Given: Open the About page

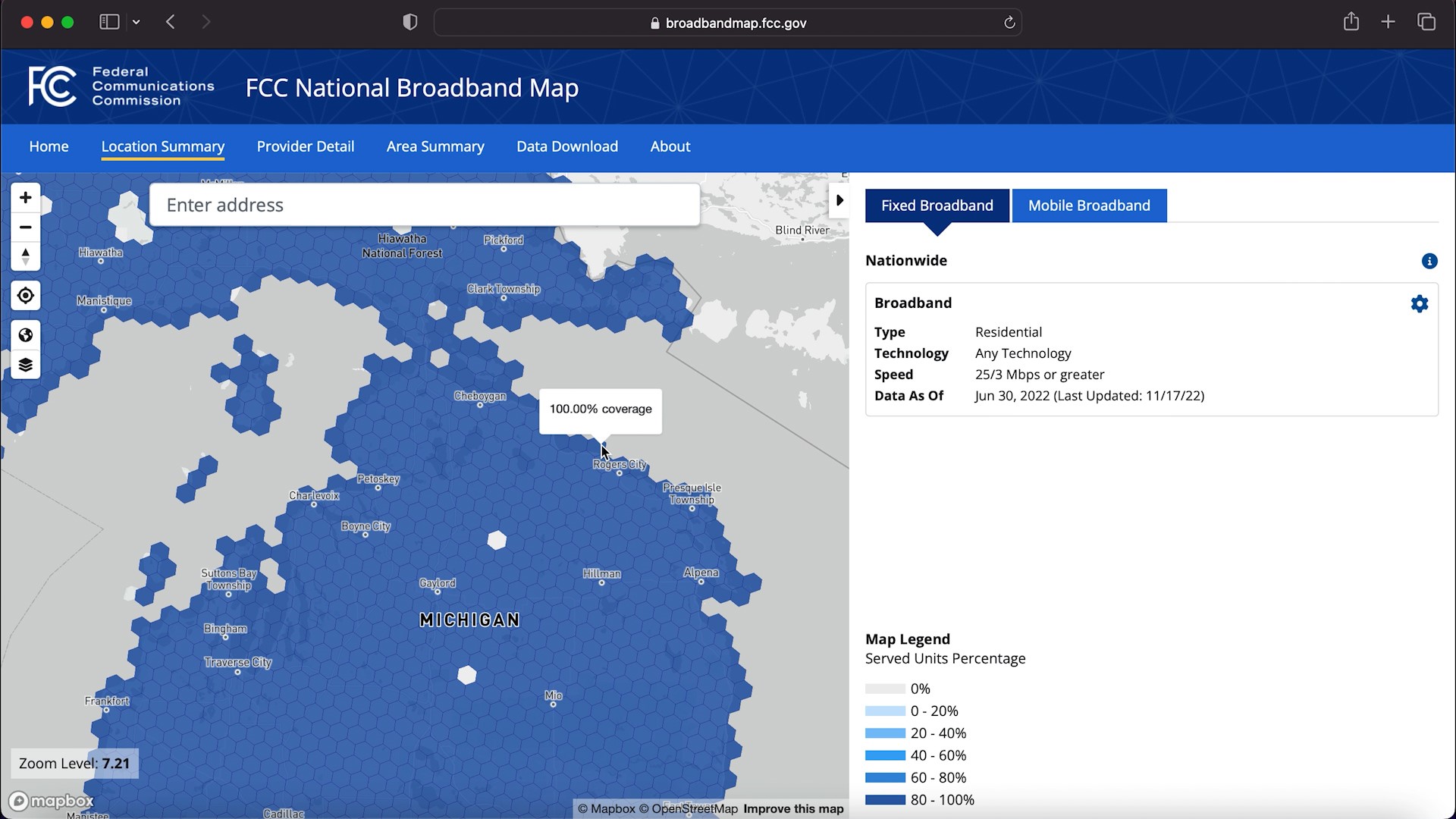Looking at the screenshot, I should [670, 146].
